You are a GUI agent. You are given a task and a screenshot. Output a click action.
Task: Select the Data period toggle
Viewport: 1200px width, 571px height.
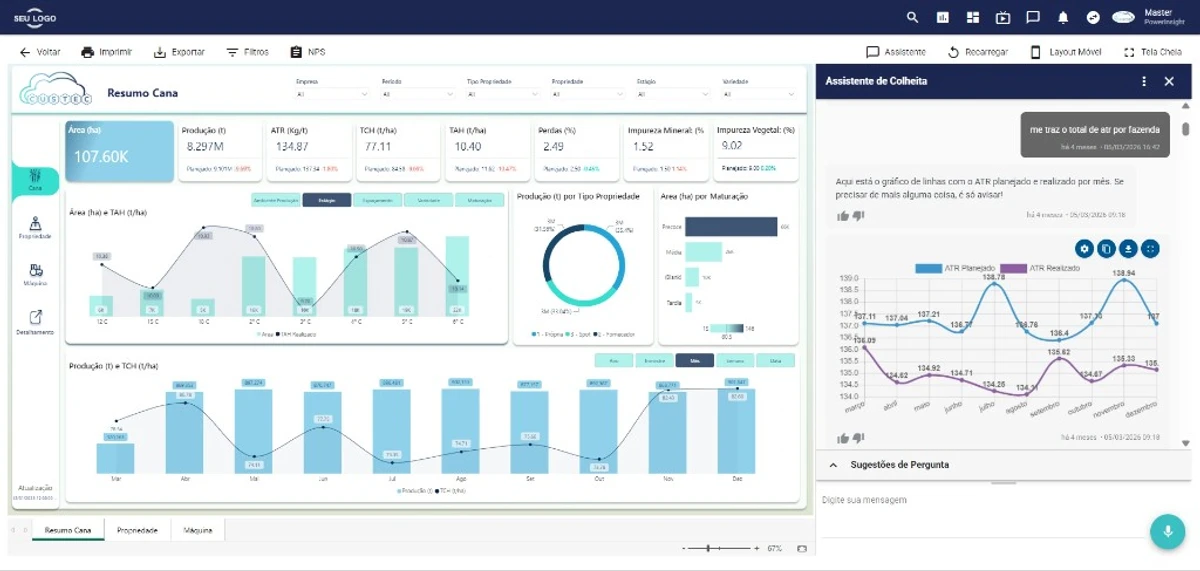[775, 360]
